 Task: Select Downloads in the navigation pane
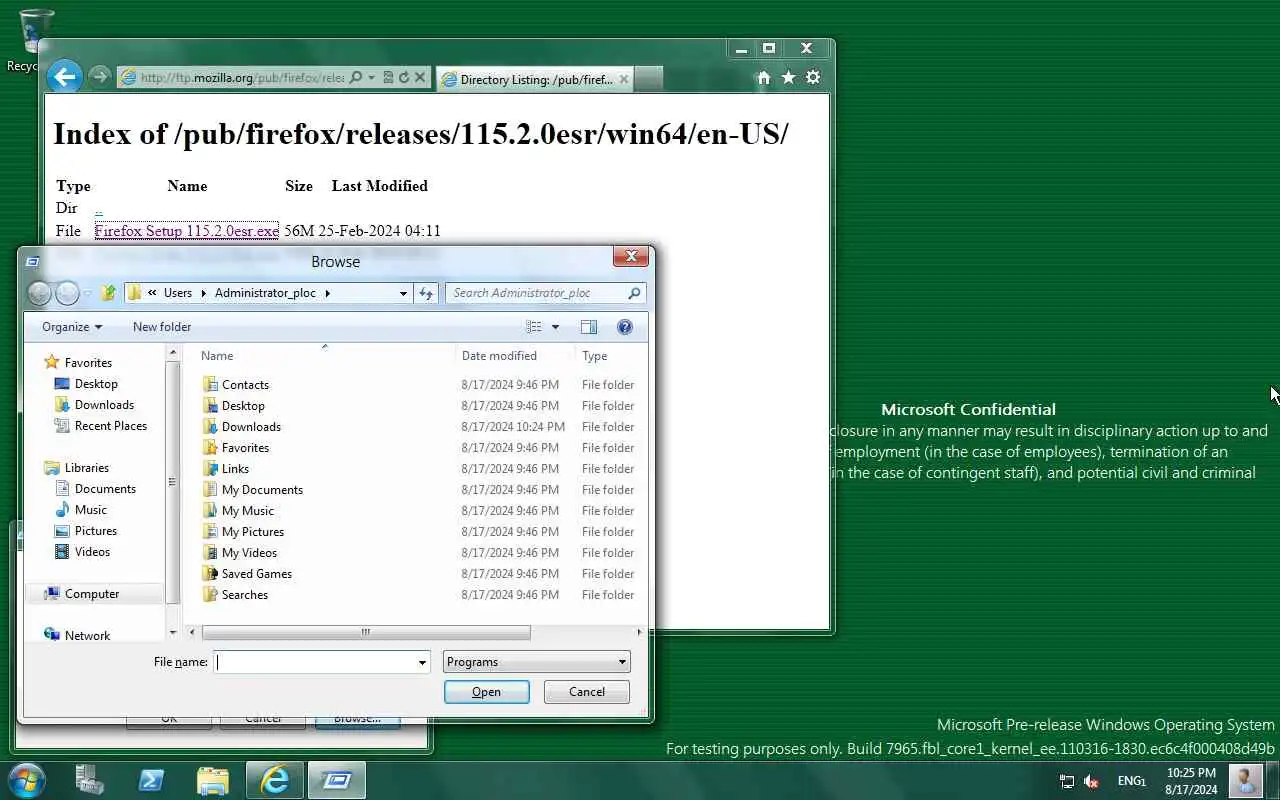tap(104, 405)
